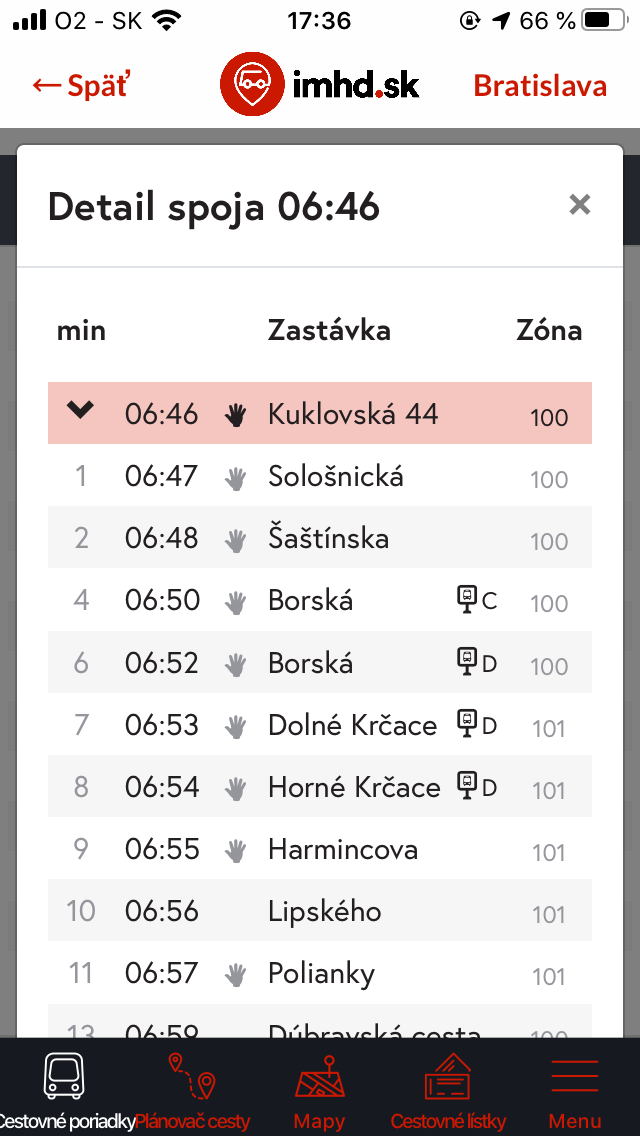Select the Lipského stop row

tap(324, 911)
